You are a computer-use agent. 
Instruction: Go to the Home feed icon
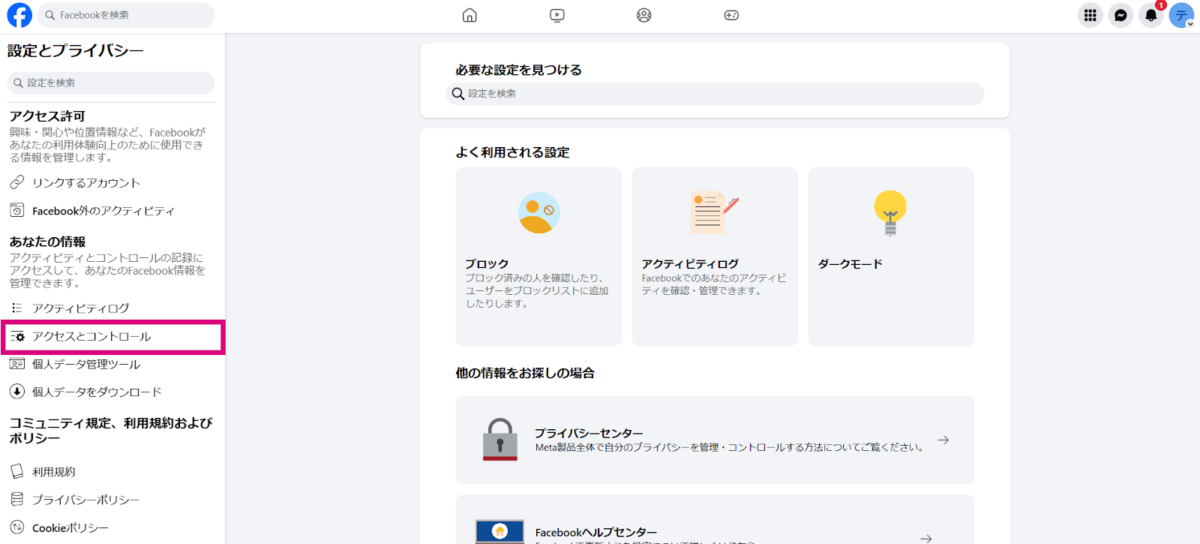(x=470, y=15)
